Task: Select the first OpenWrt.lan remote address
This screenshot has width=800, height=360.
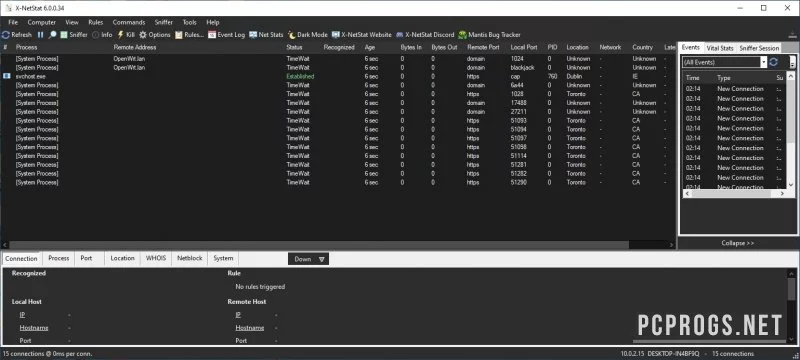Action: [x=129, y=59]
